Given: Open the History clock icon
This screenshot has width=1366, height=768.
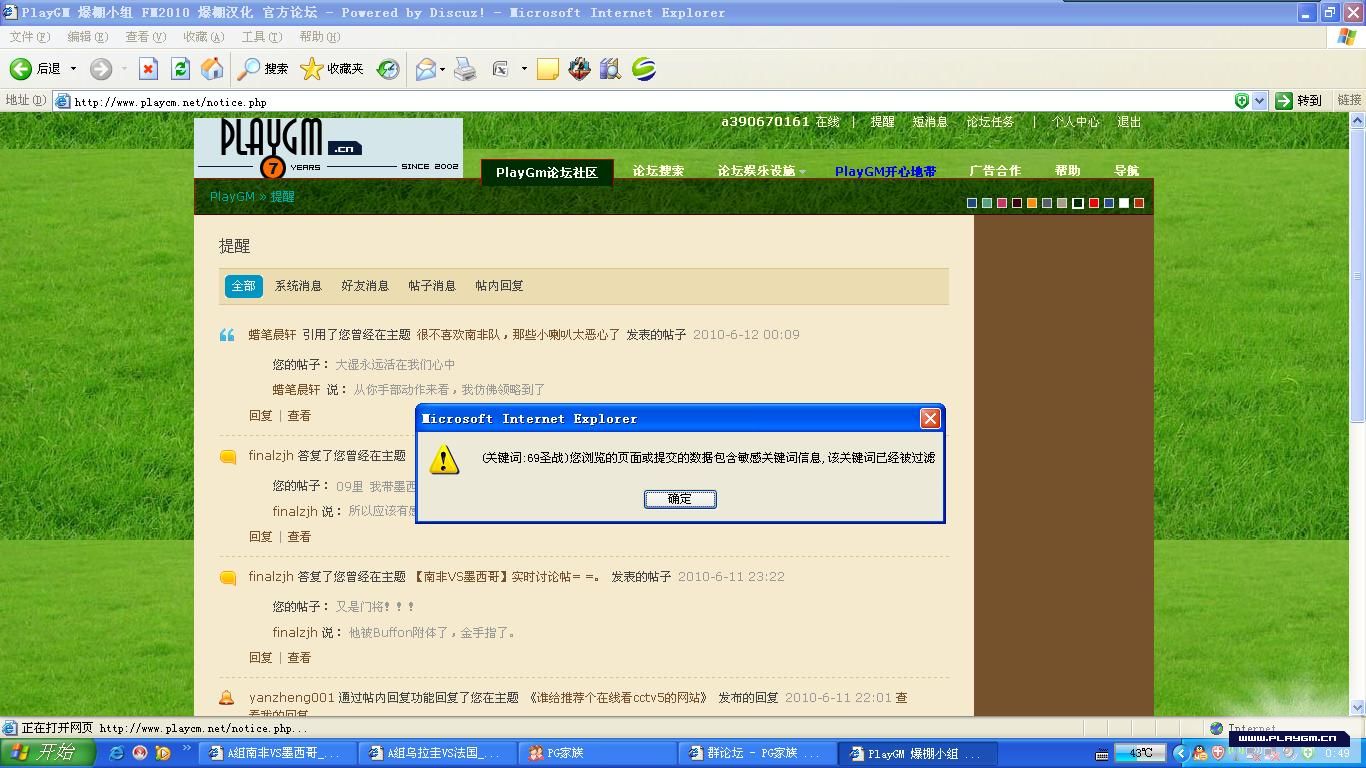Looking at the screenshot, I should pyautogui.click(x=387, y=69).
